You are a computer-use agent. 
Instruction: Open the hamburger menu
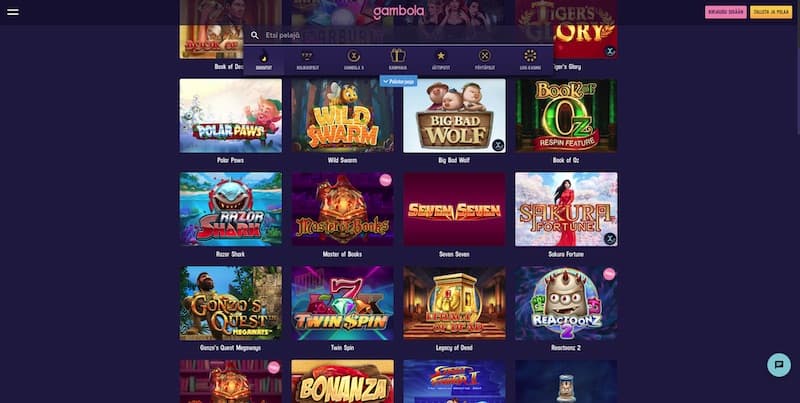(13, 12)
